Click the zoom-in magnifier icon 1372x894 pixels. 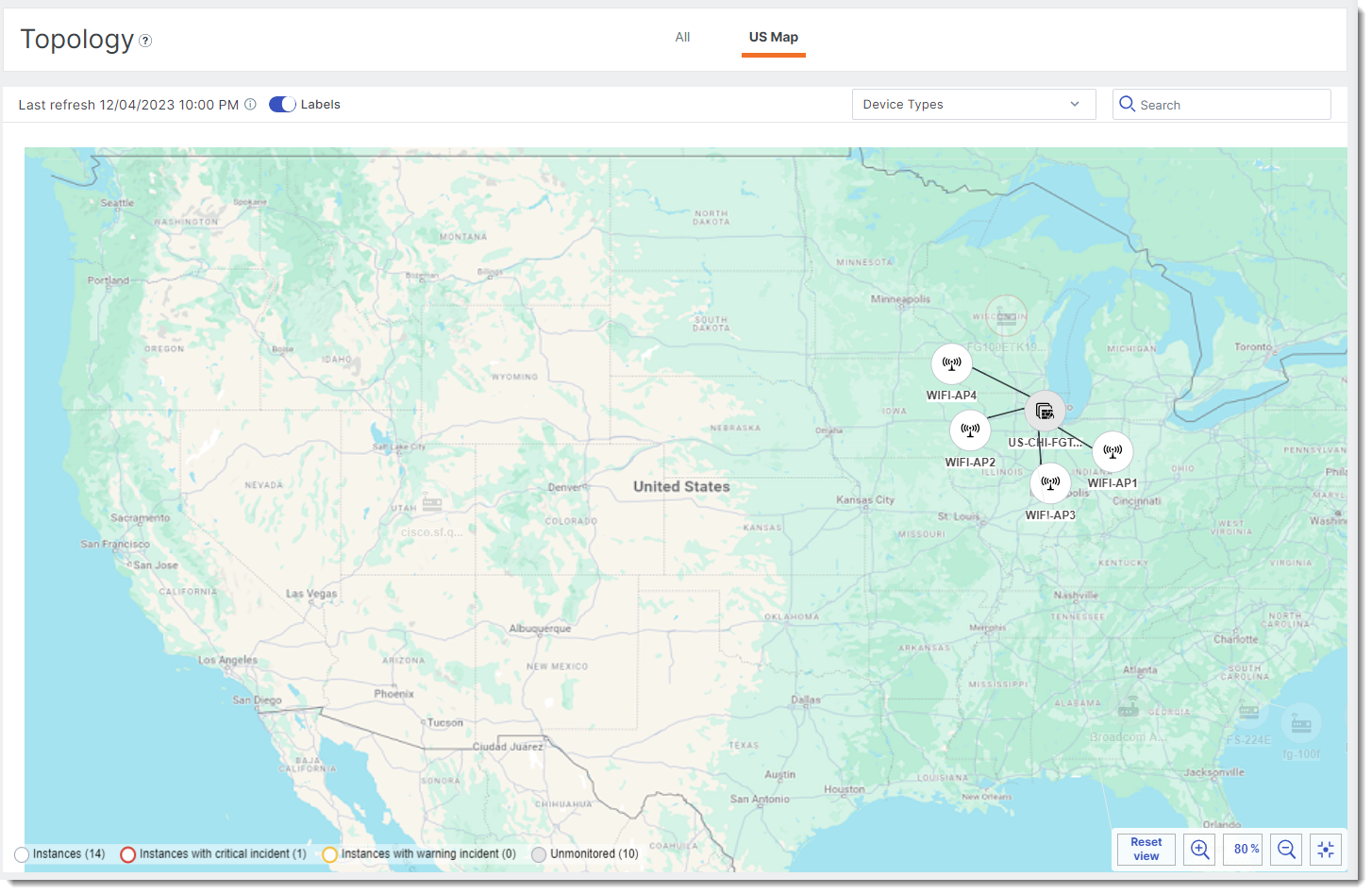(x=1199, y=849)
